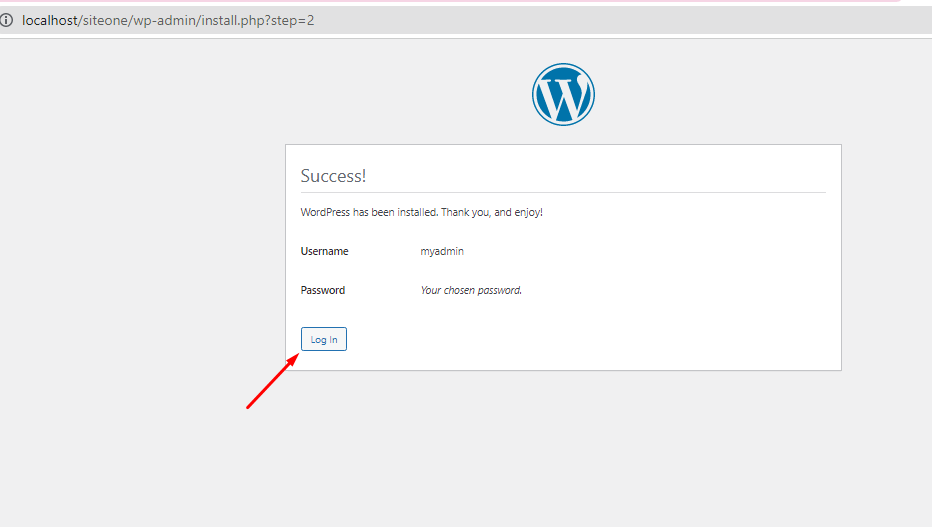Click the Log In button
The width and height of the screenshot is (932, 527).
coord(323,339)
